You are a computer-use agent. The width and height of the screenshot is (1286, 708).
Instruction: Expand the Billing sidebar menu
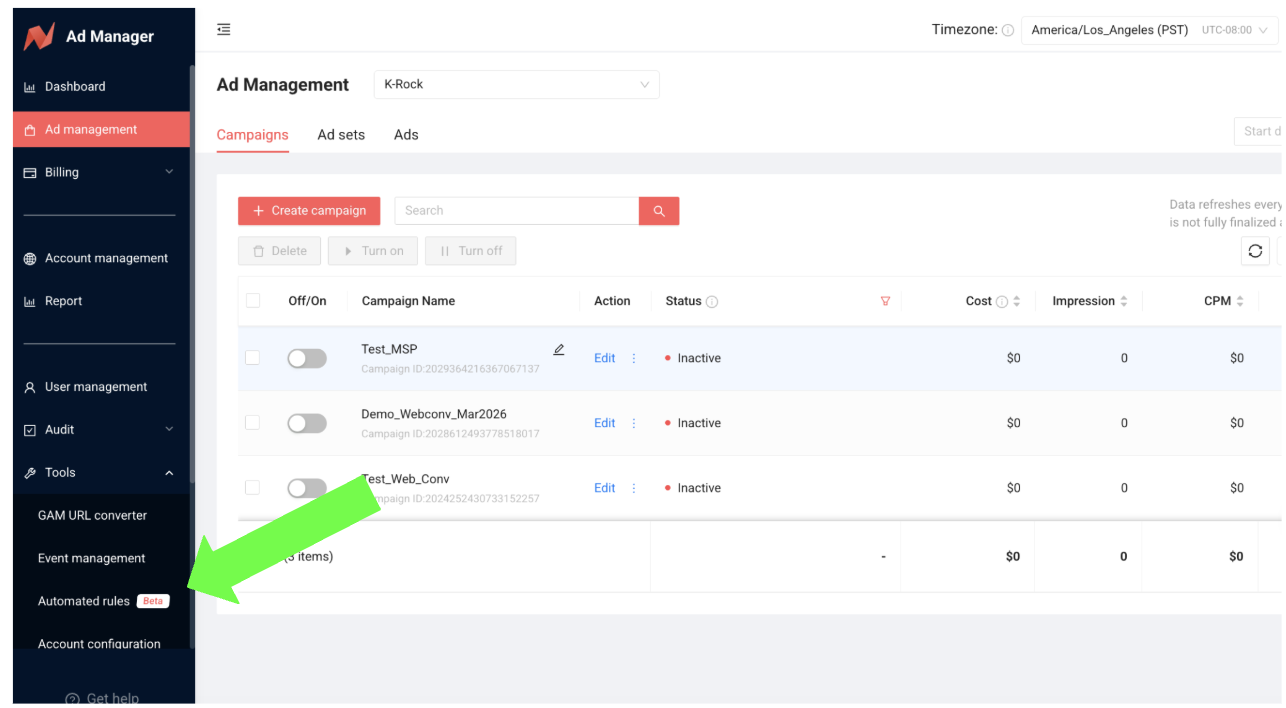point(100,172)
